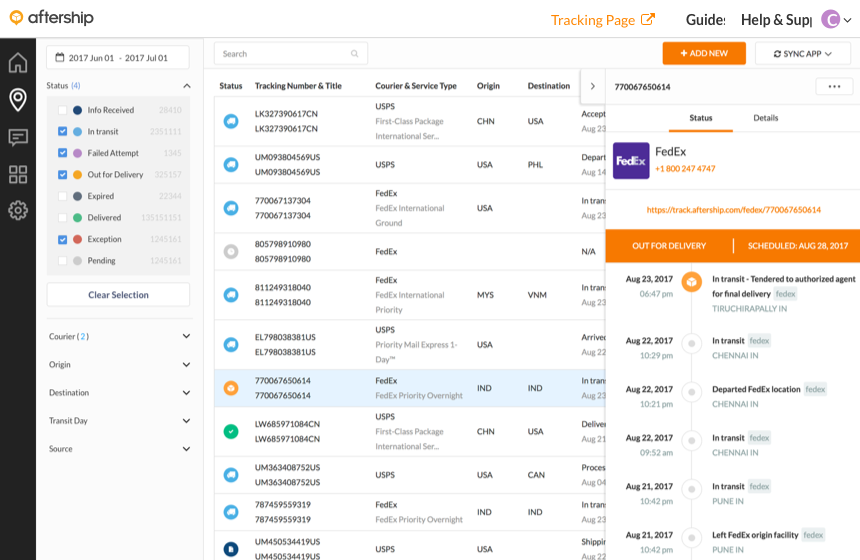The image size is (860, 560).
Task: Click the external link icon beside Tracking Page
Action: tap(648, 19)
